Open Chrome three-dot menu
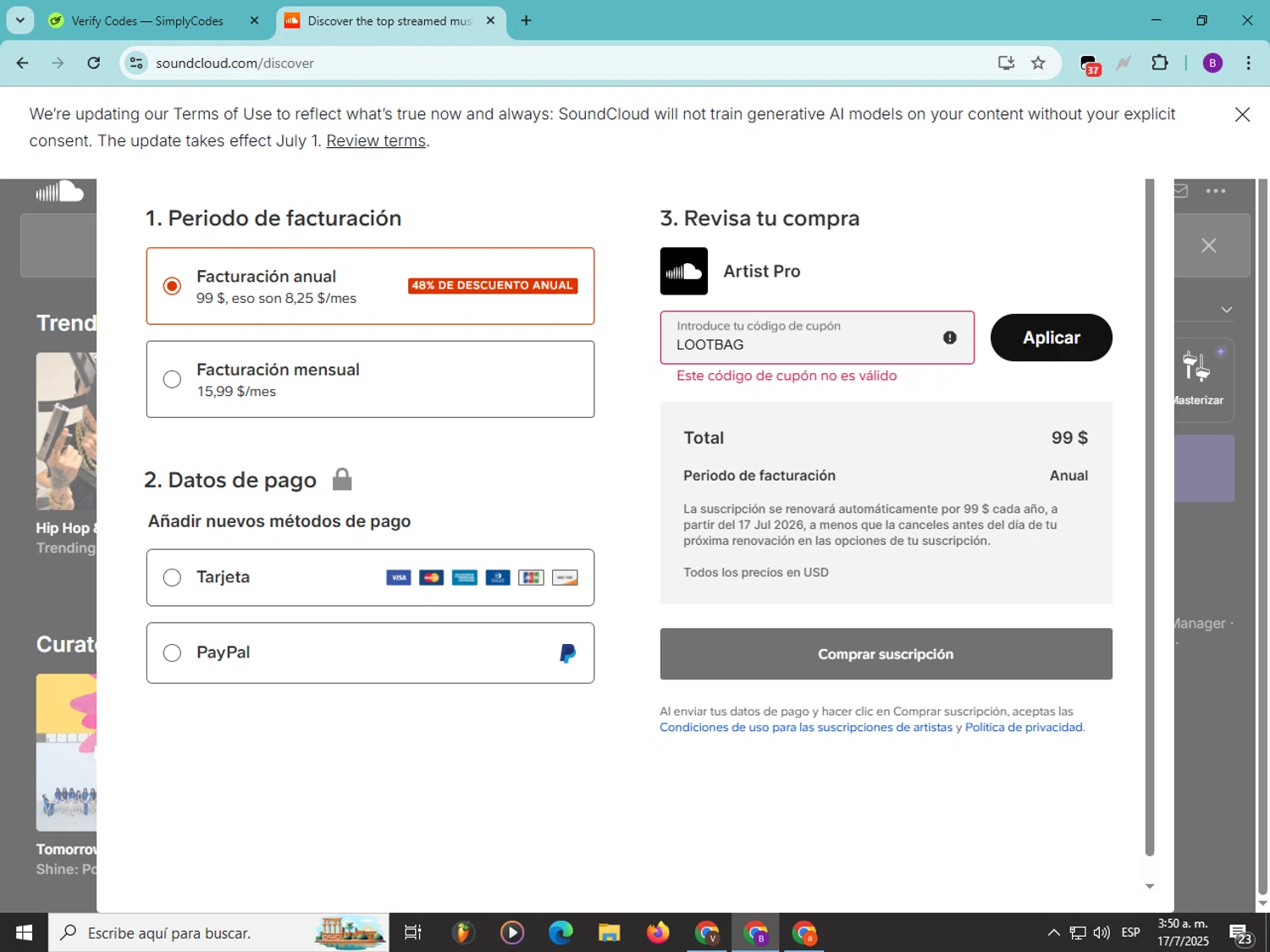Screen dimensions: 1270x952 tap(1248, 63)
